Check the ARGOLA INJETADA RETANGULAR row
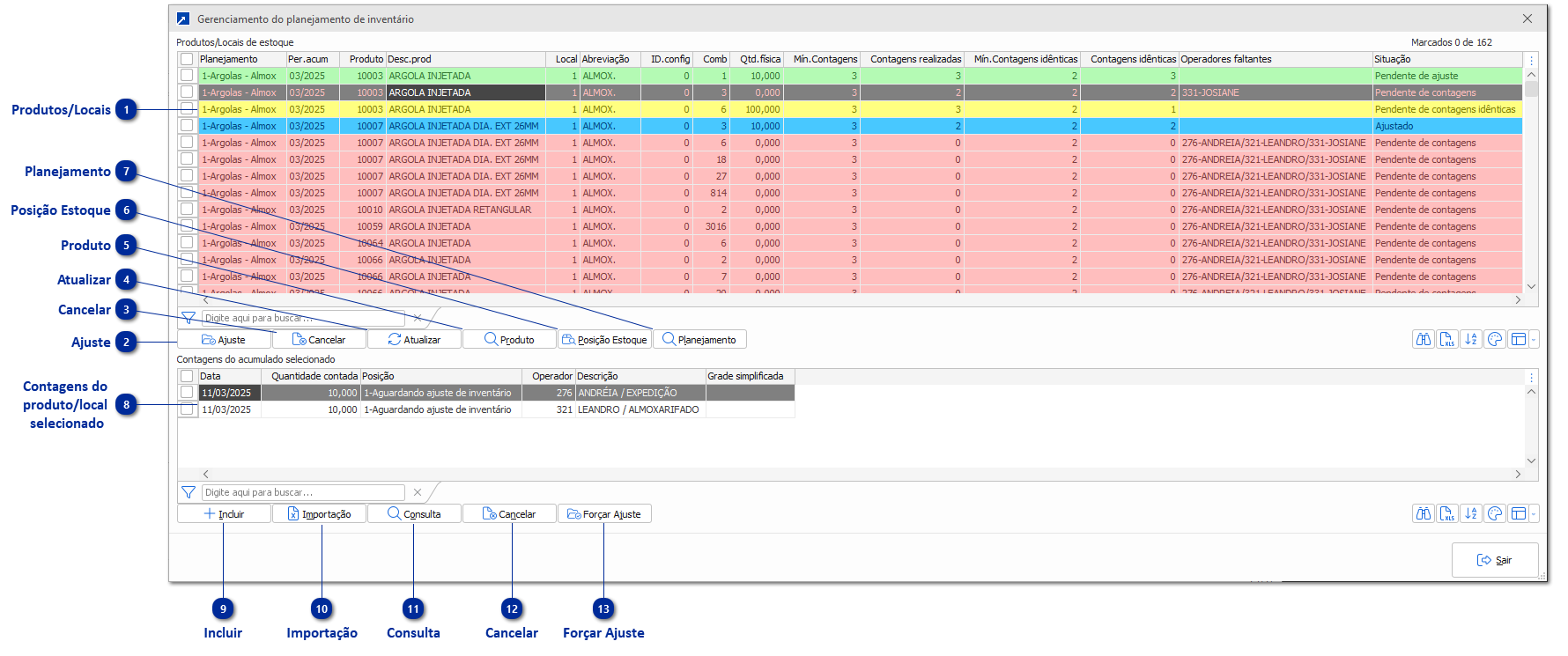 [187, 210]
